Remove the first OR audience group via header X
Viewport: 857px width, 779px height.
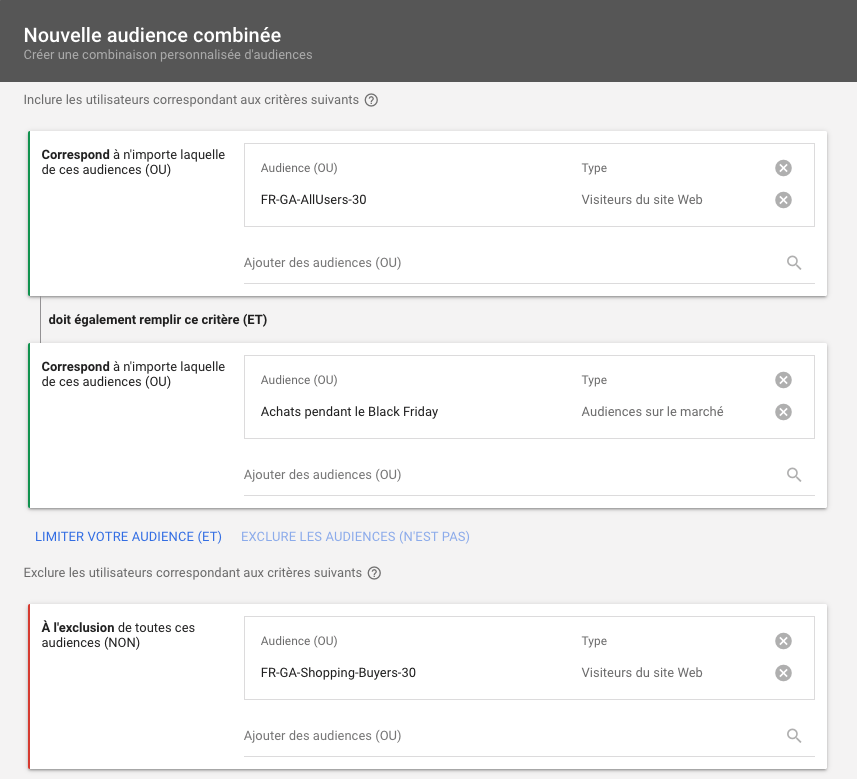pos(783,168)
